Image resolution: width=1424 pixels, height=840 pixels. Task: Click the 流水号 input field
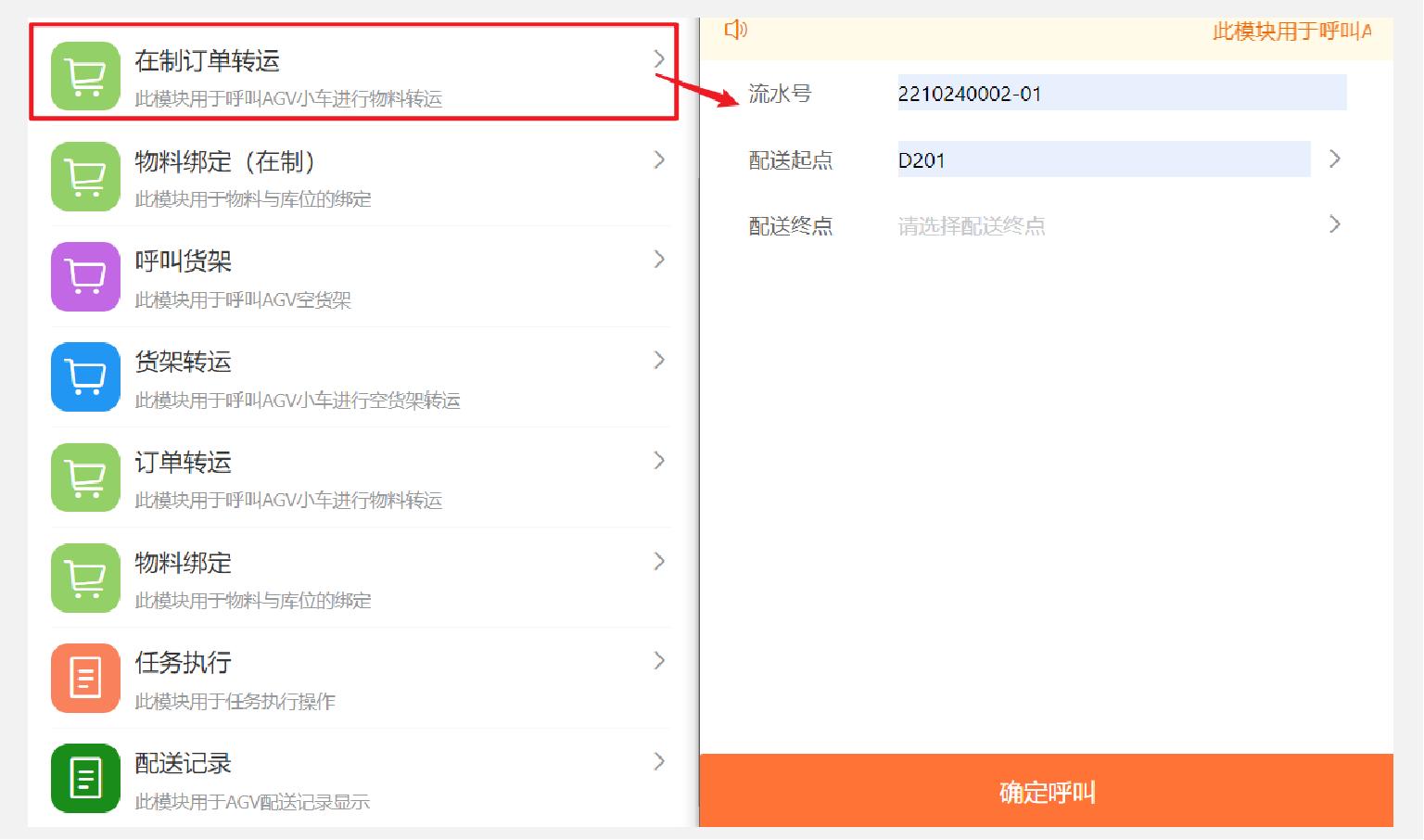coord(1120,93)
